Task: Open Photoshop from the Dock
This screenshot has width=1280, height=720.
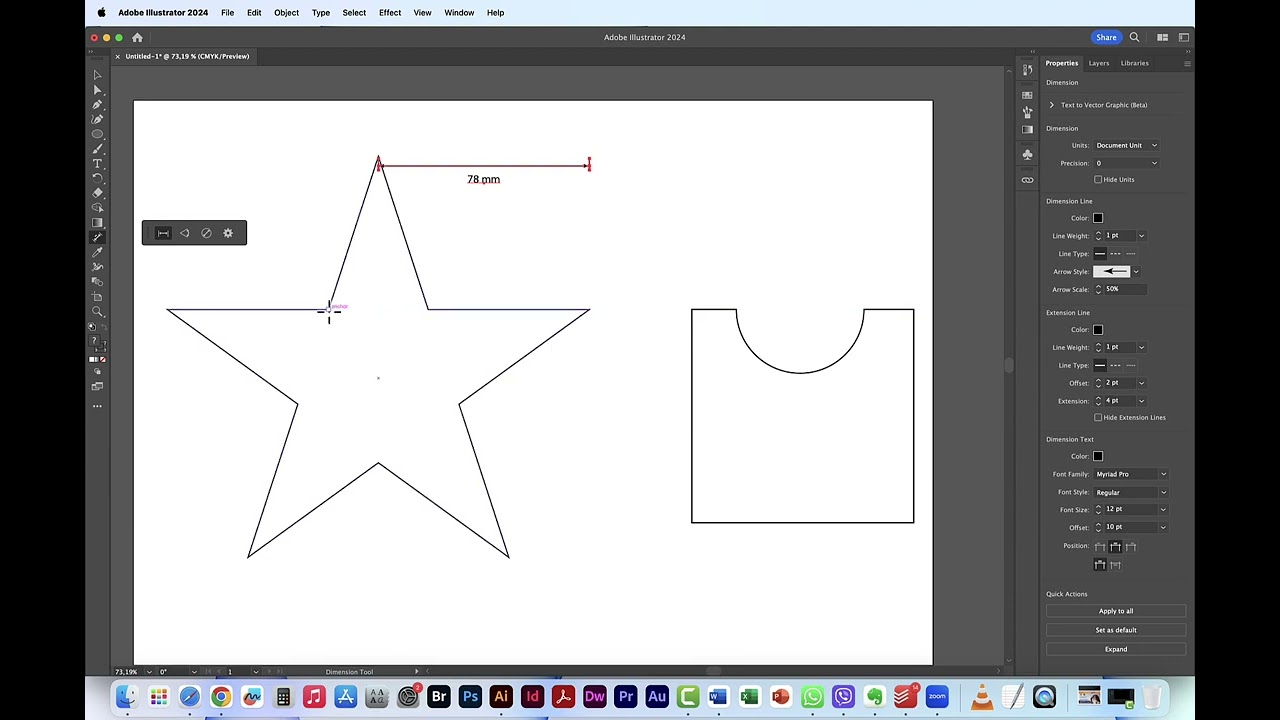Action: 470,697
